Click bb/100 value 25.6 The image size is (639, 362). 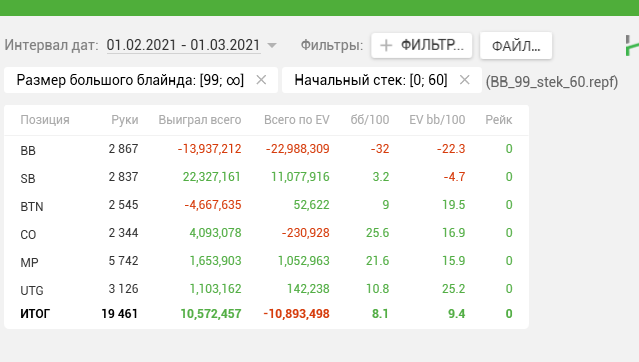pyautogui.click(x=377, y=233)
